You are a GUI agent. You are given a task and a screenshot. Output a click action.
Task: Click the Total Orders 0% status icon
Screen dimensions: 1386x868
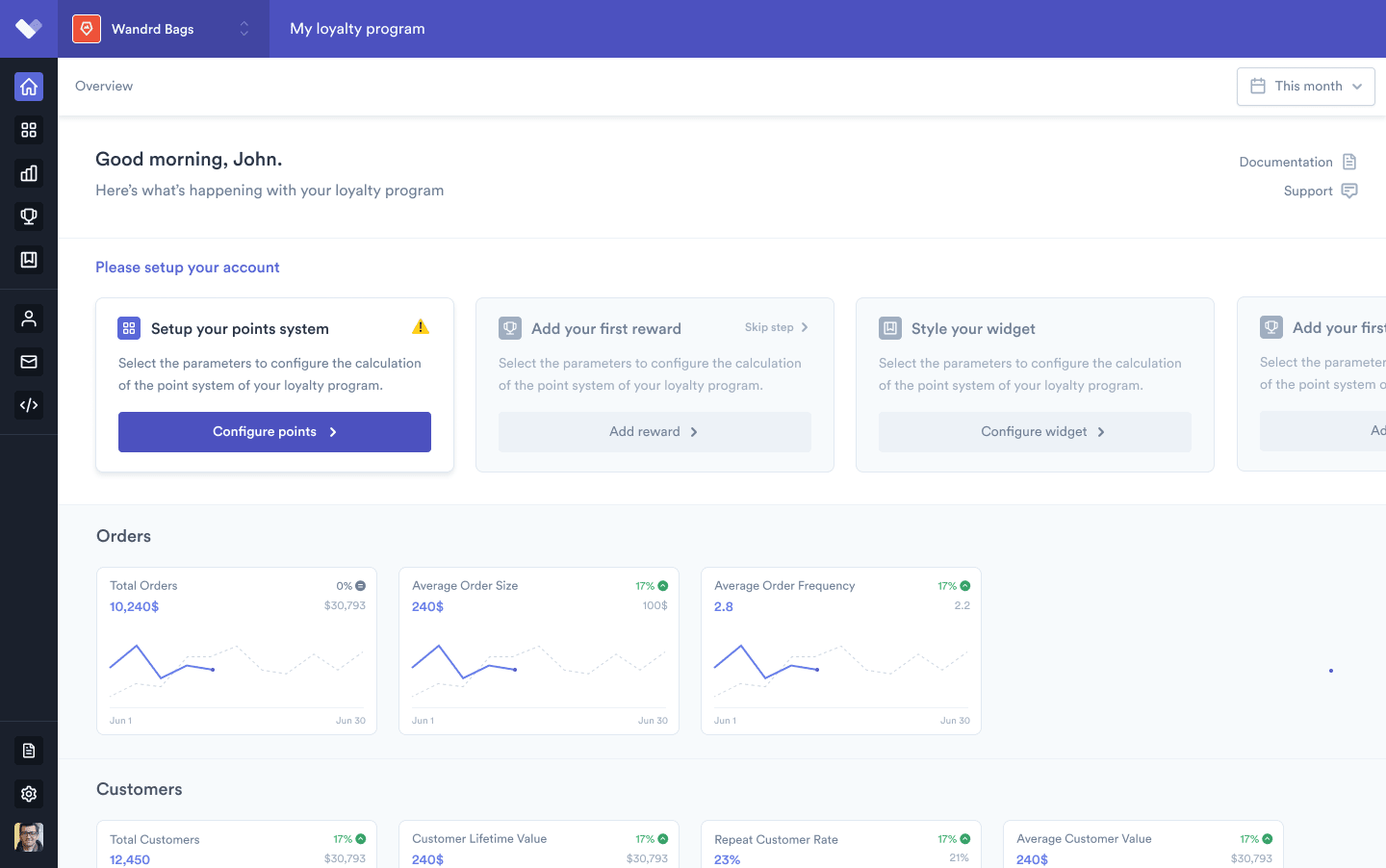click(360, 586)
